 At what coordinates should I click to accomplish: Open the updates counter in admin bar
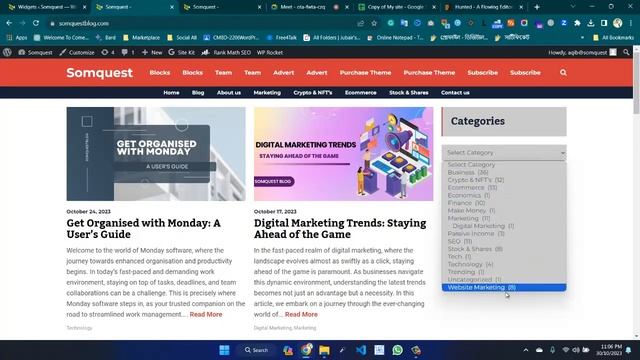point(108,52)
